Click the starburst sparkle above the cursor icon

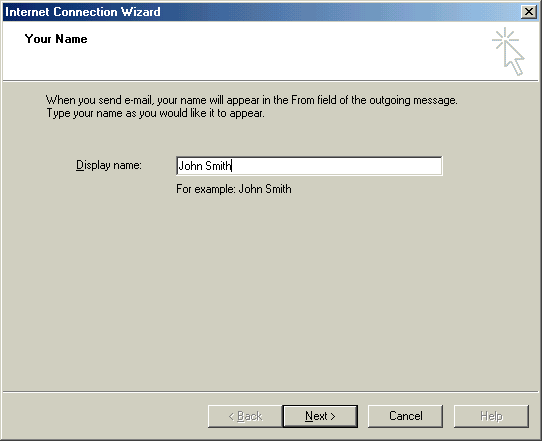click(505, 39)
